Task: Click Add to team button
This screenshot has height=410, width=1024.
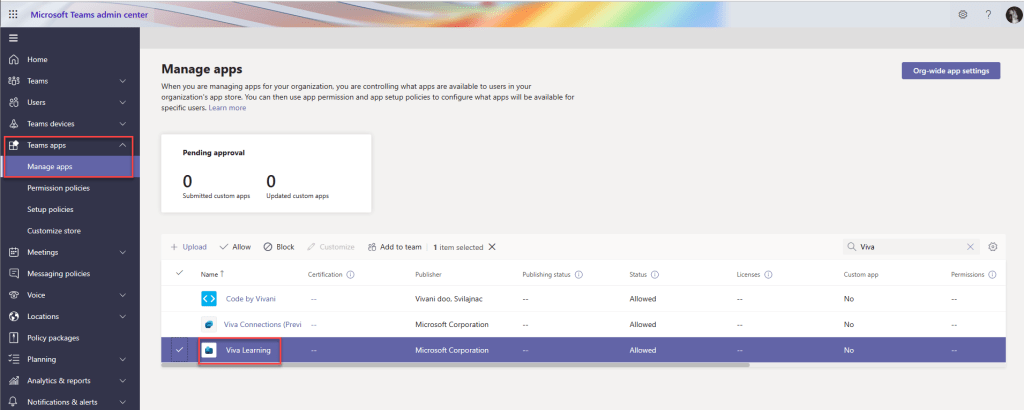Action: coord(394,247)
